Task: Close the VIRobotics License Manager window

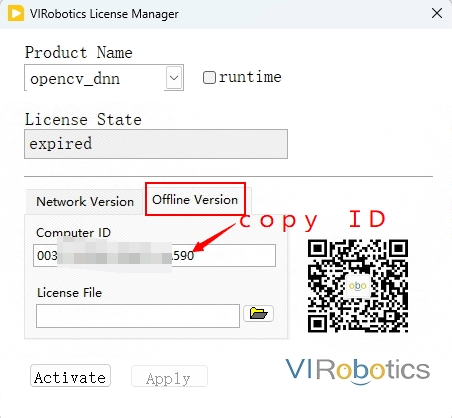Action: pyautogui.click(x=437, y=14)
